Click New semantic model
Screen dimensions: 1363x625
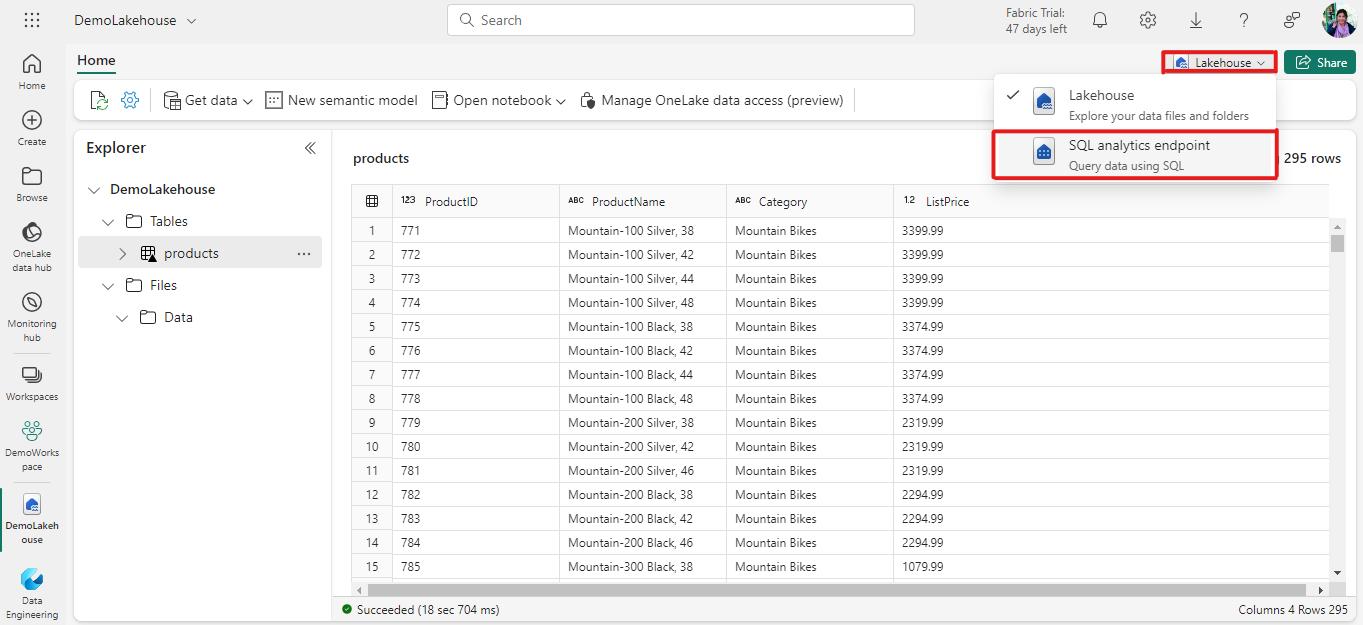(341, 100)
